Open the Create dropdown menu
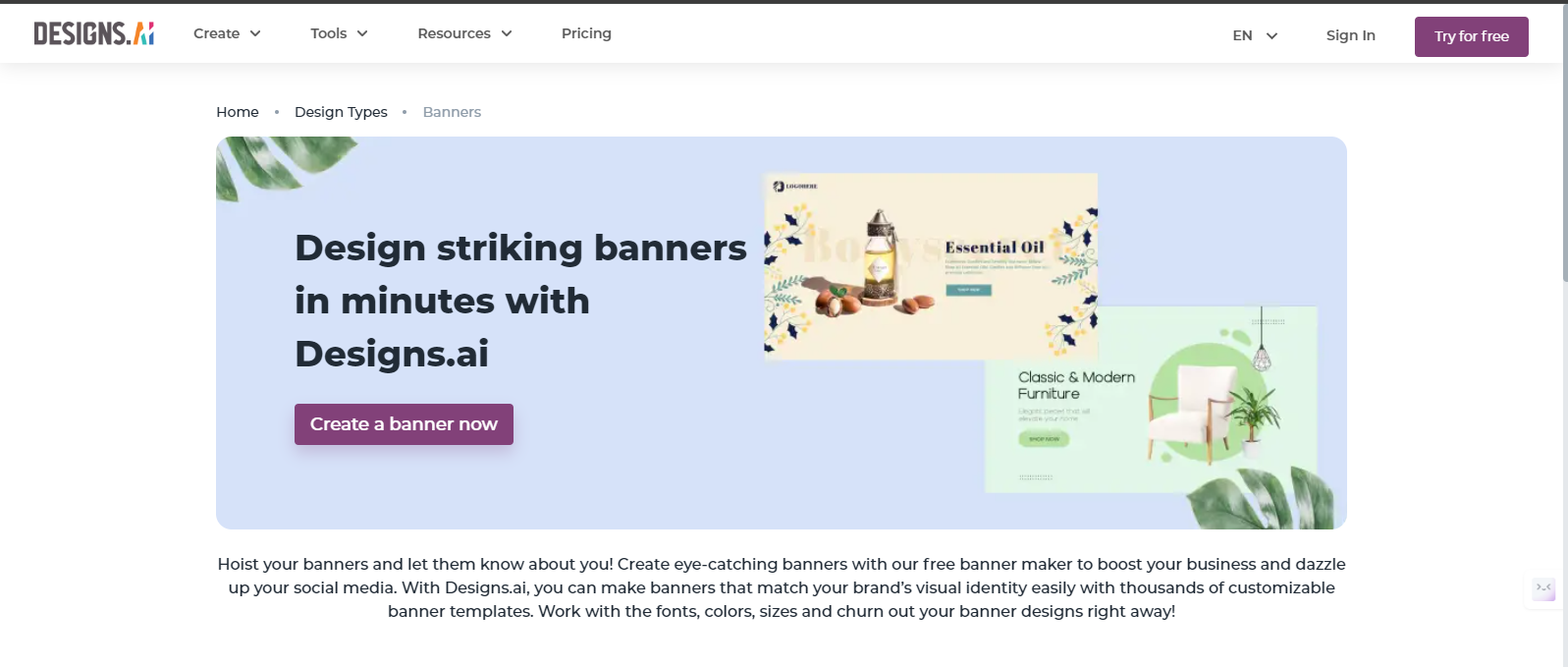 (227, 33)
